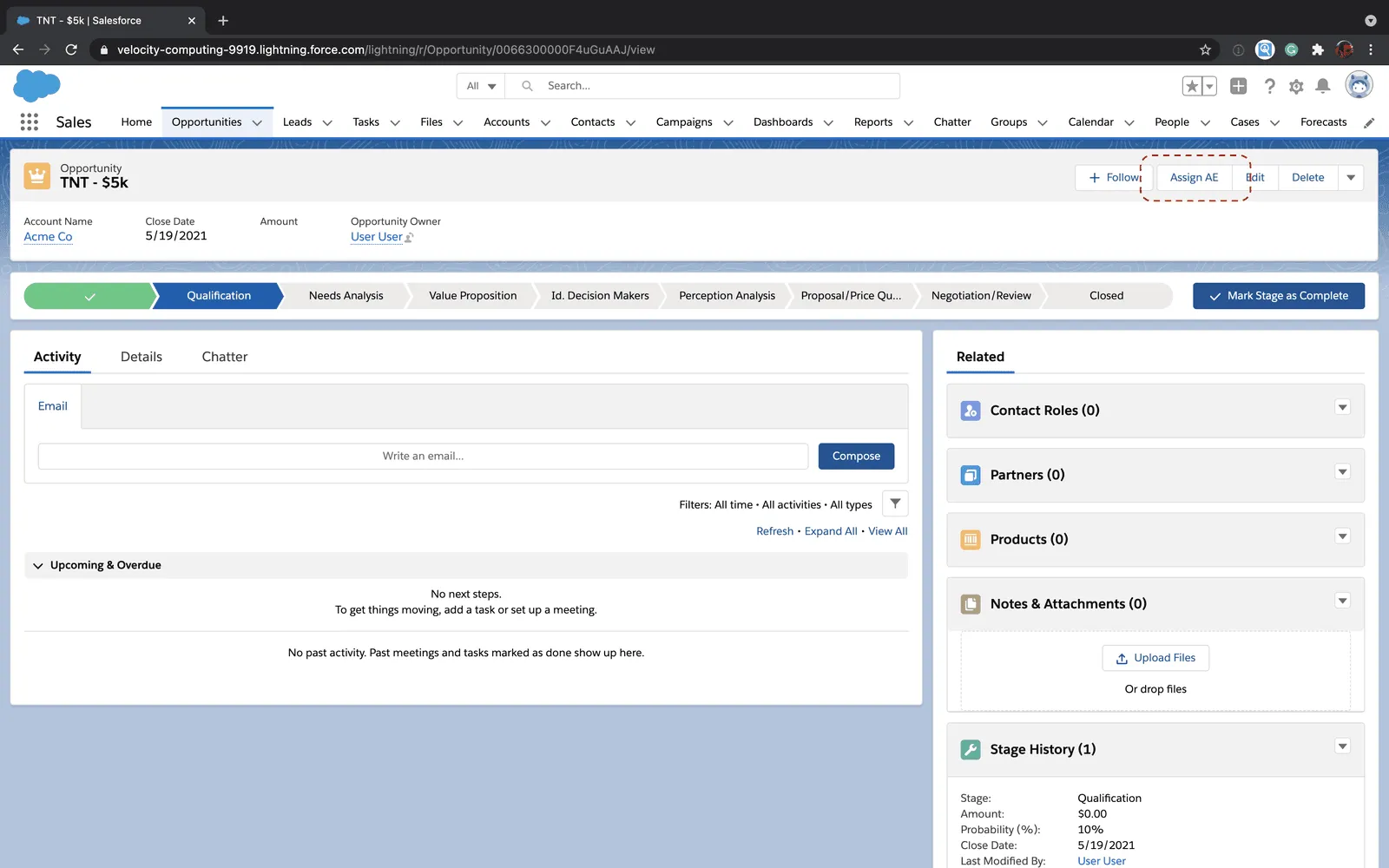
Task: Select the Needs Analysis stage in path
Action: point(346,296)
